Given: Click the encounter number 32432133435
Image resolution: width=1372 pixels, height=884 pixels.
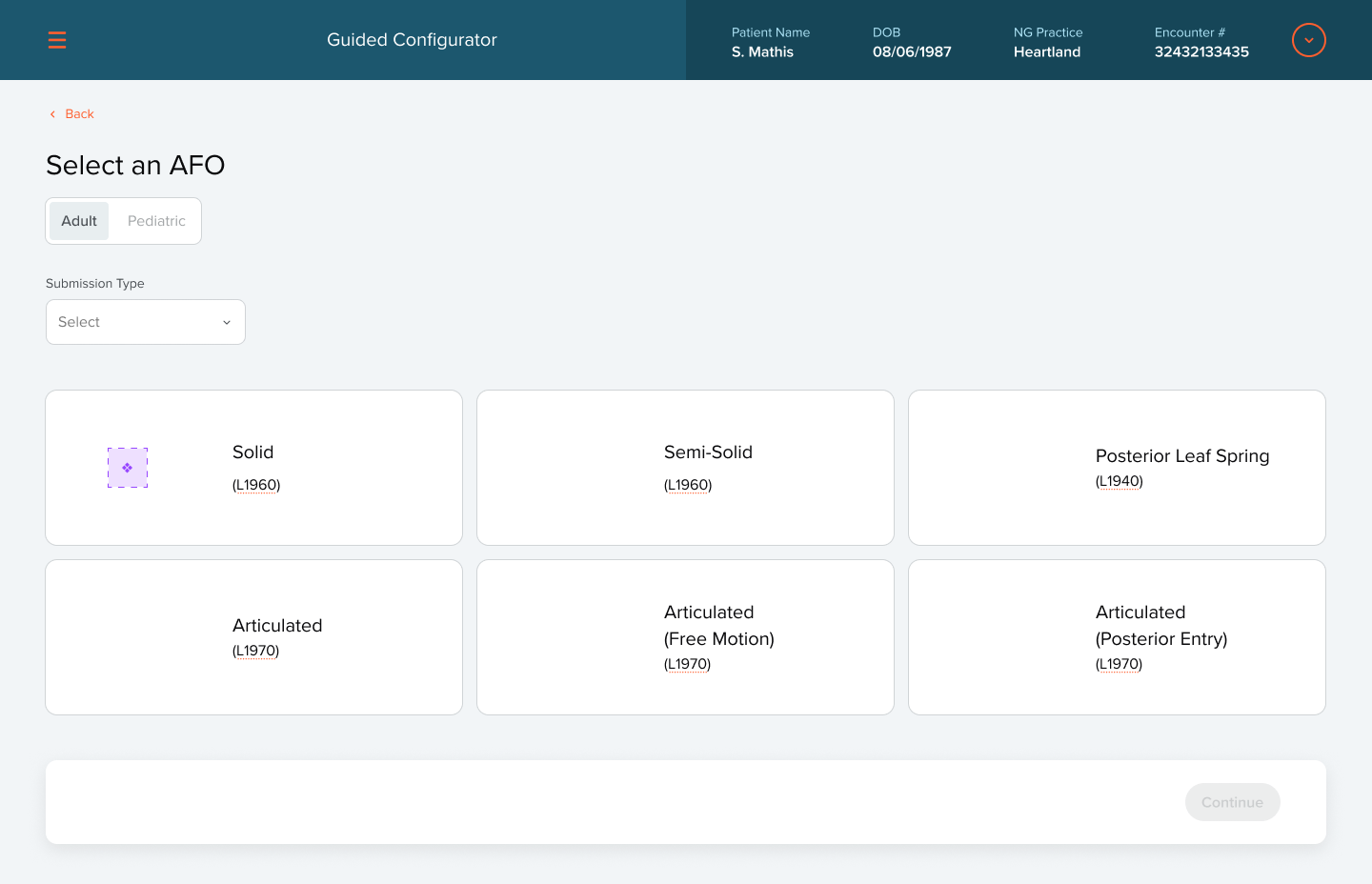Looking at the screenshot, I should click(1201, 52).
